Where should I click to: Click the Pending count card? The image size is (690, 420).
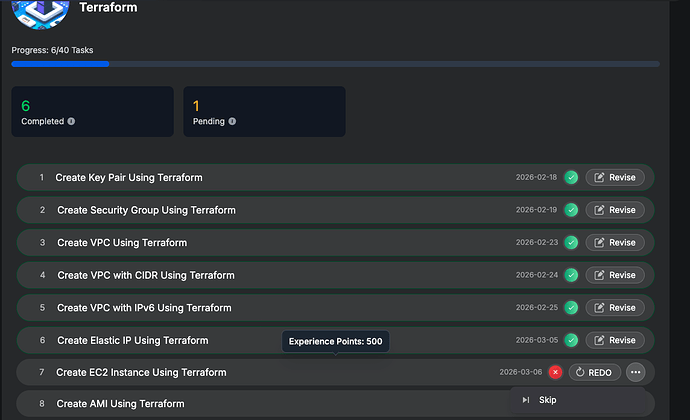(x=264, y=111)
